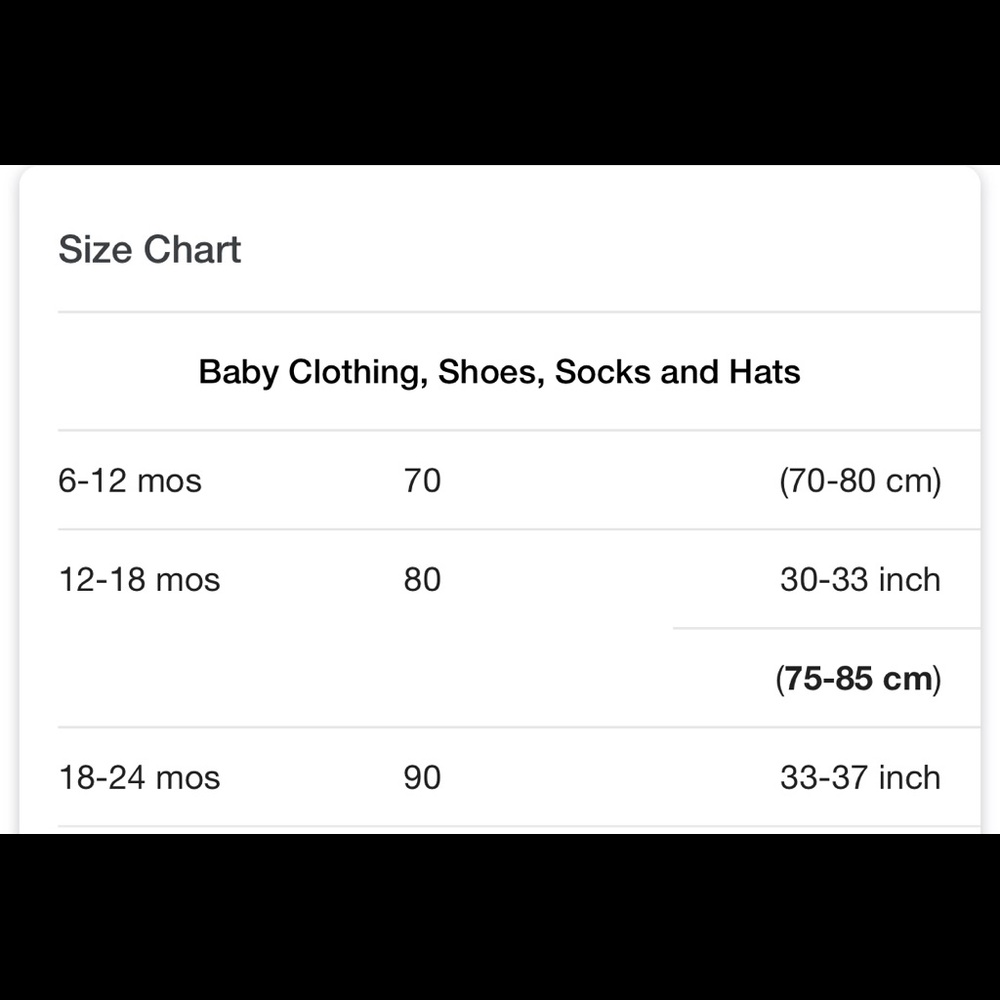Select the 12-18 mos age label
The width and height of the screenshot is (1000, 1000).
[x=139, y=580]
